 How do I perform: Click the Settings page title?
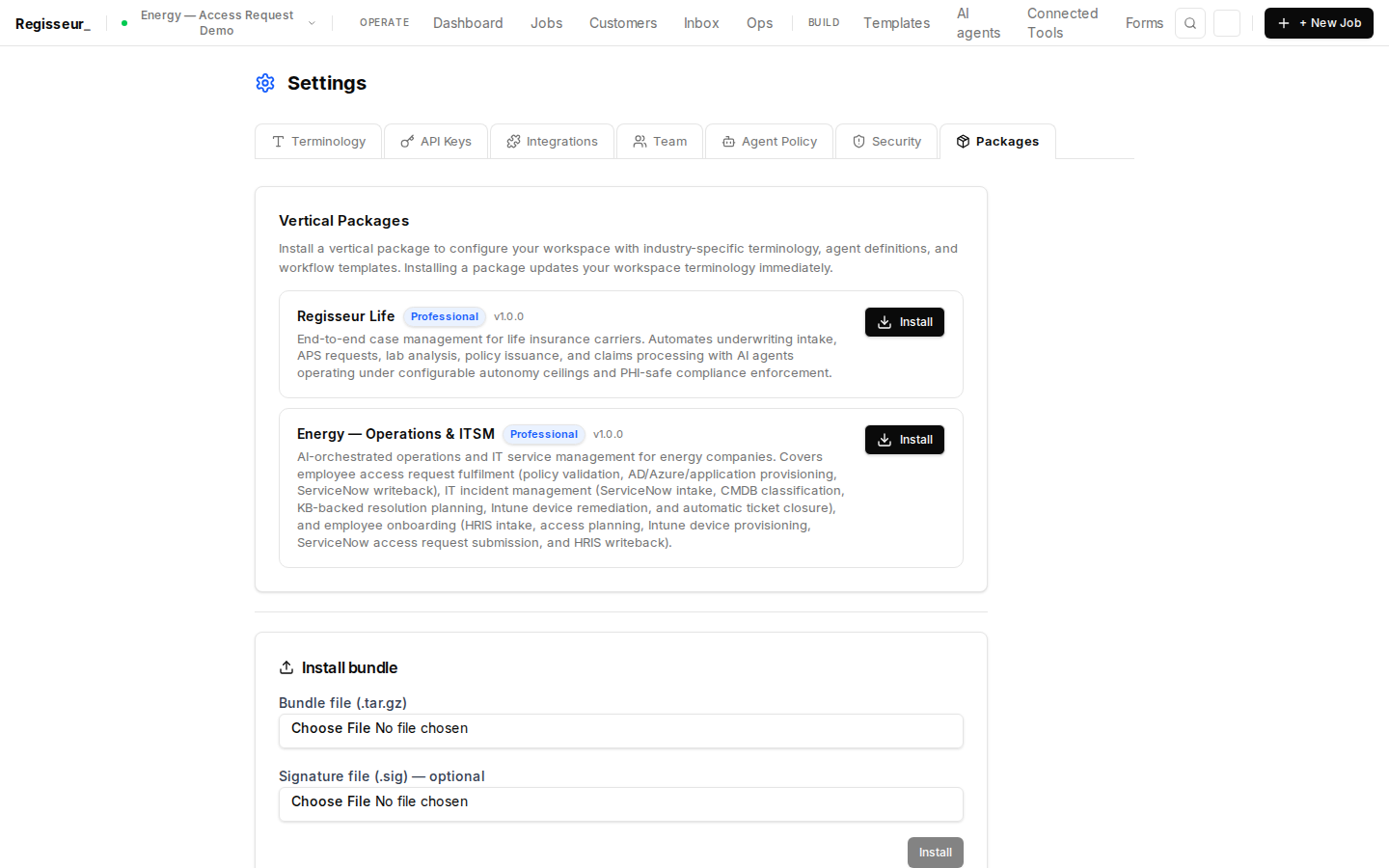pos(327,83)
